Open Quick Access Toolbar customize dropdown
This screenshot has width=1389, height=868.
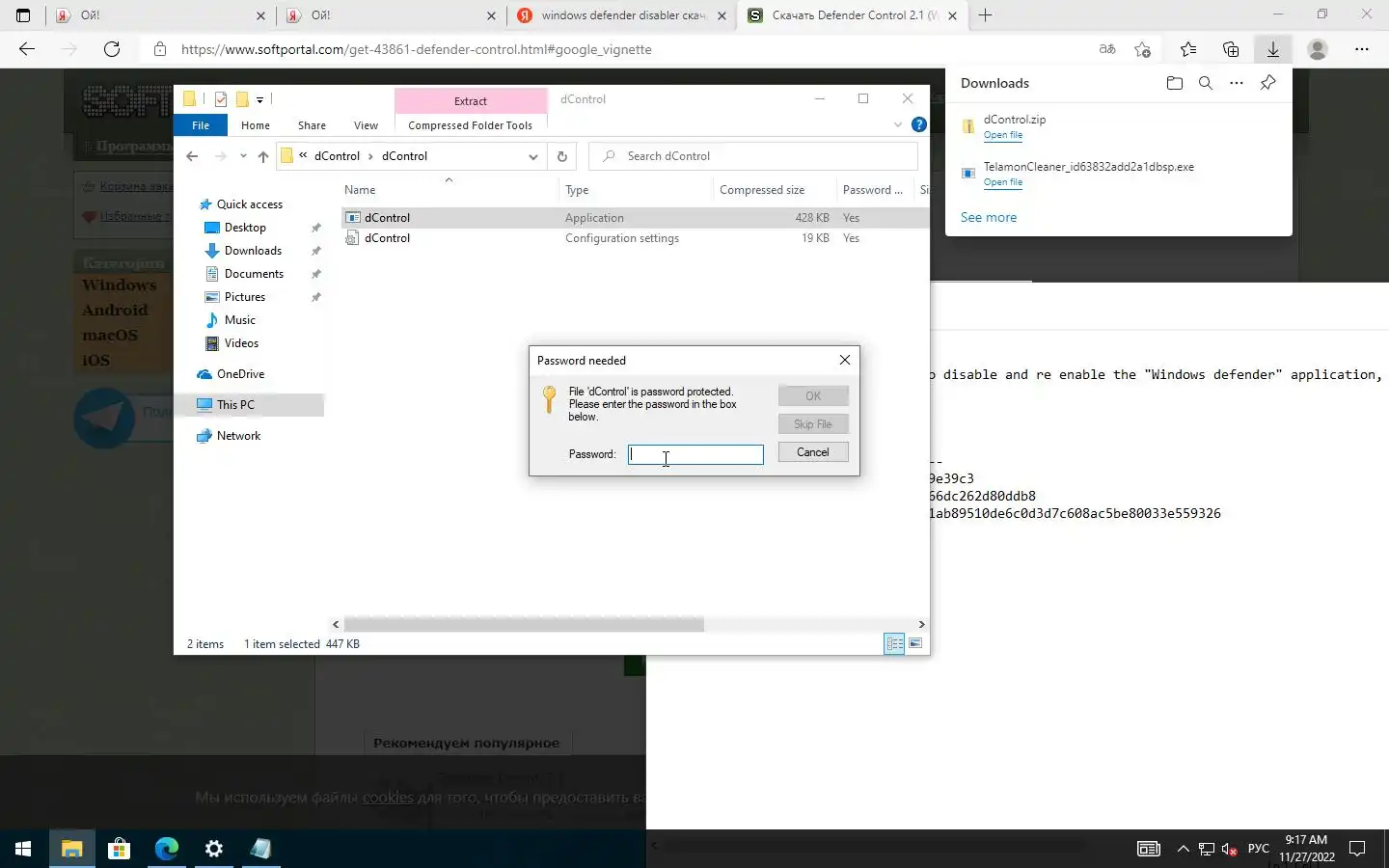pos(259,99)
